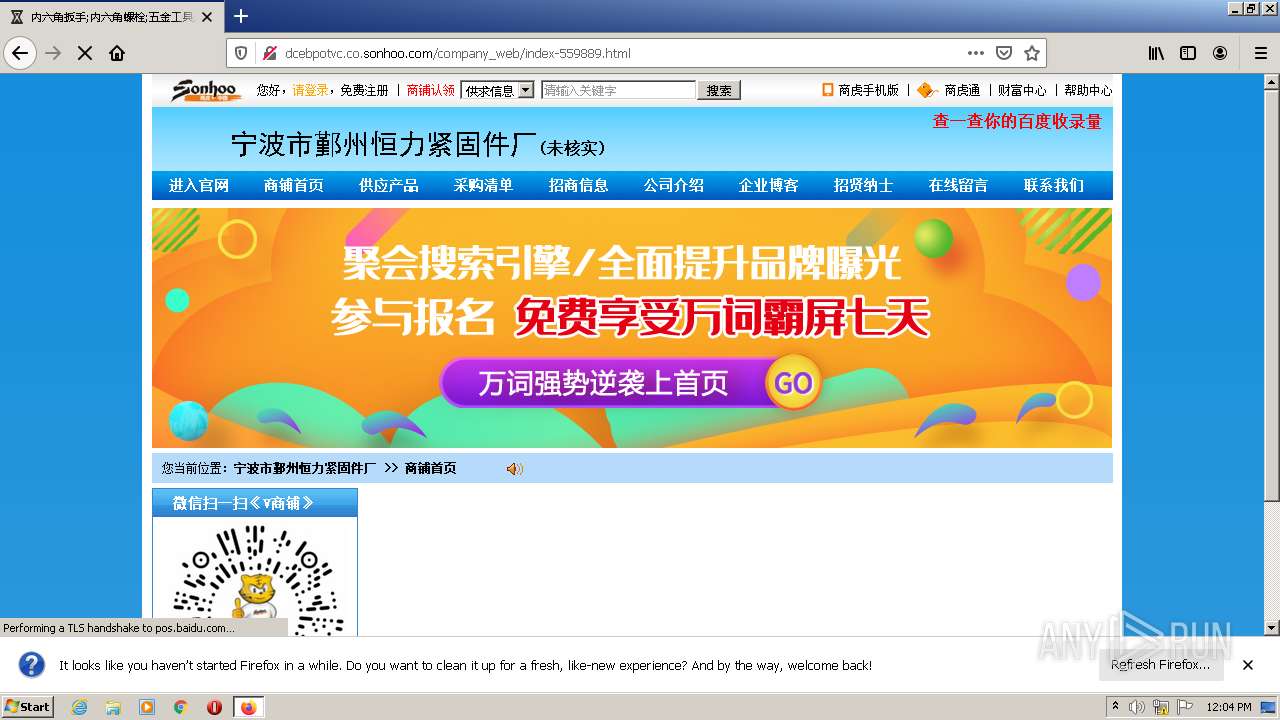Open the 财富中心 link
The height and width of the screenshot is (720, 1280).
(x=1022, y=90)
